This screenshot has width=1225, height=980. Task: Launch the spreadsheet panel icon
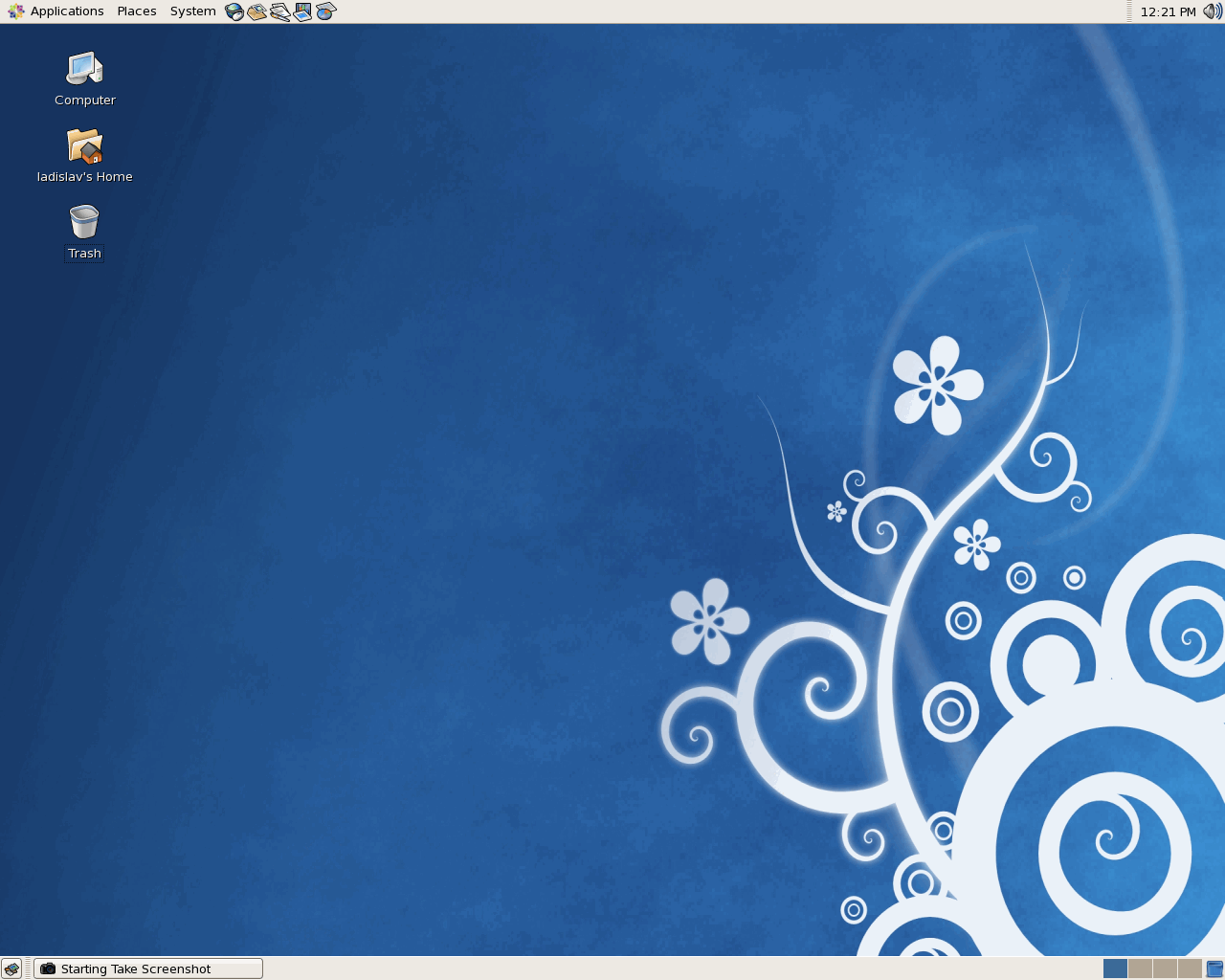(x=326, y=11)
